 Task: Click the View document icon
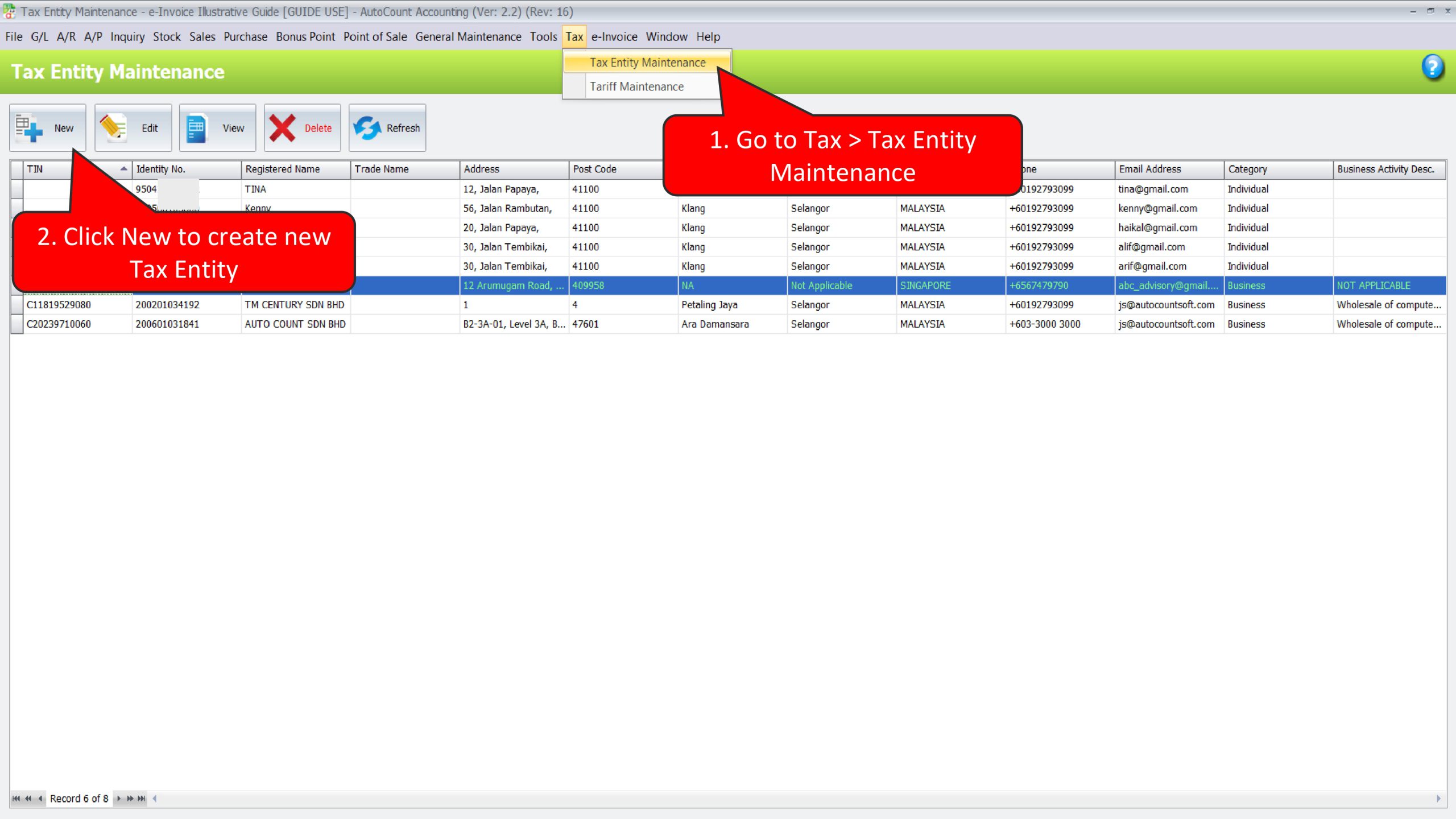196,128
